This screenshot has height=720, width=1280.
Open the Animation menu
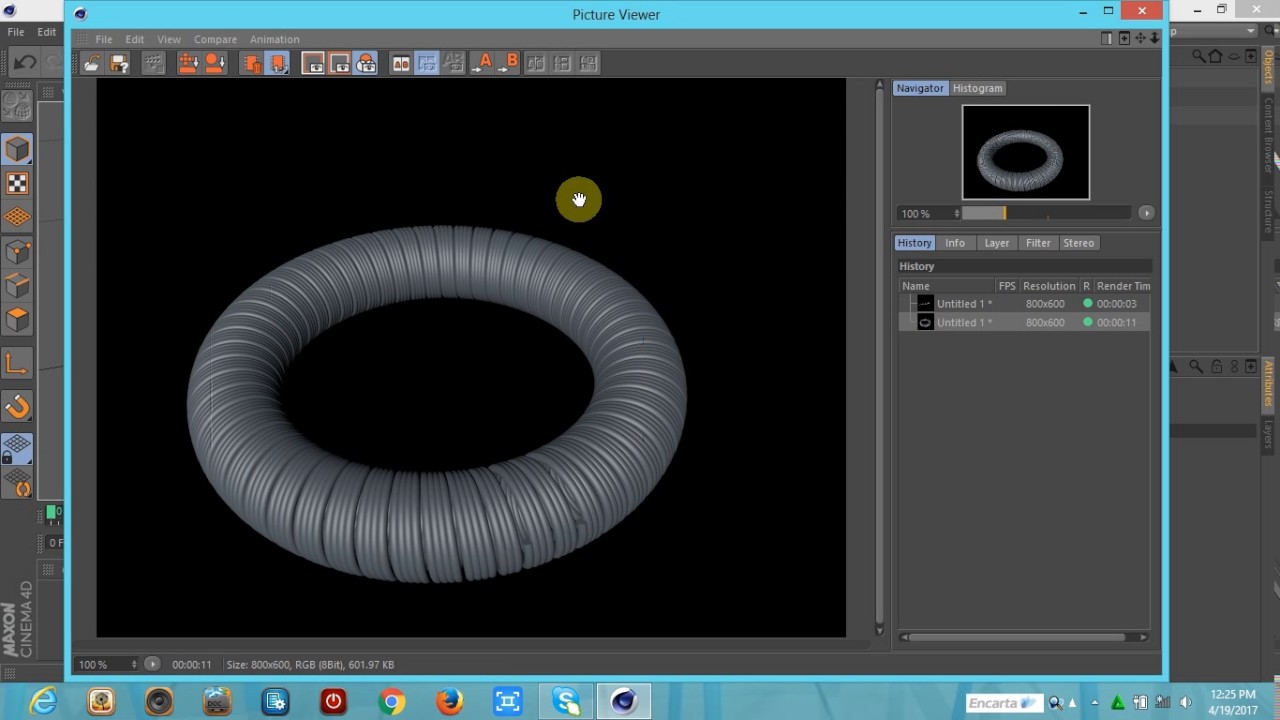point(274,39)
